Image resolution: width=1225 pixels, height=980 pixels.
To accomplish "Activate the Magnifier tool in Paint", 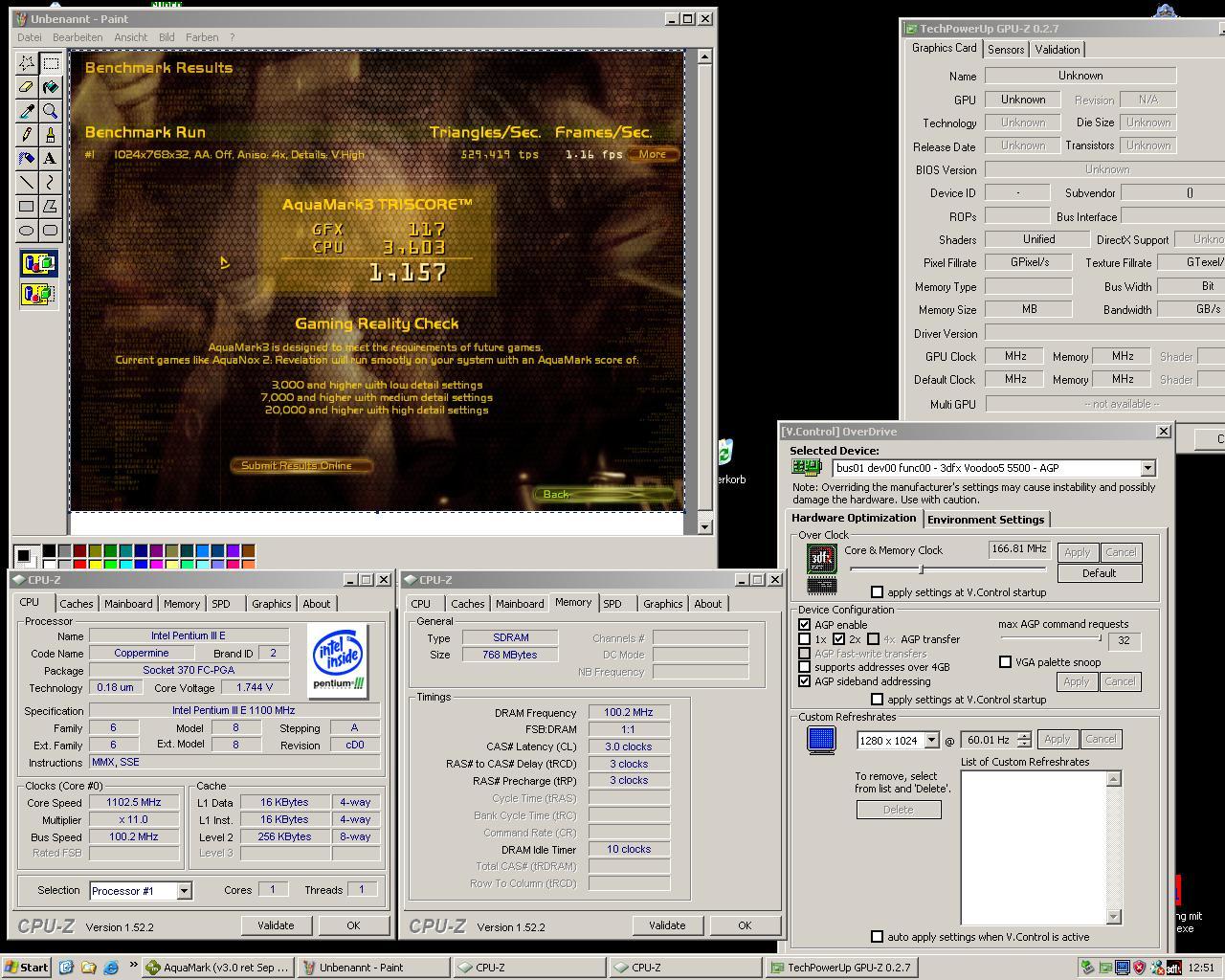I will [x=51, y=111].
